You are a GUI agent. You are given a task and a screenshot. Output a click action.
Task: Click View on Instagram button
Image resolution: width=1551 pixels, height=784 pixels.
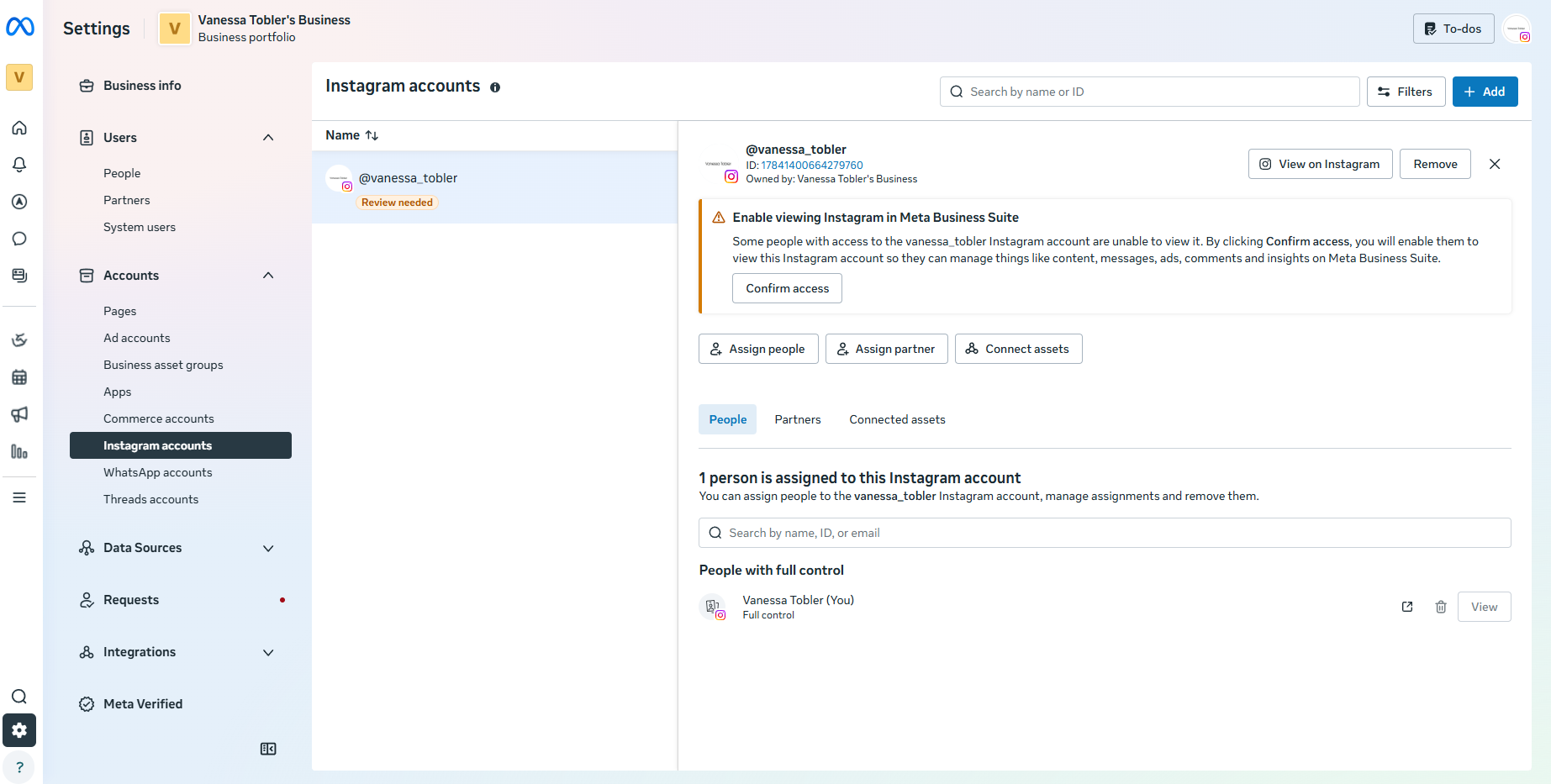click(x=1320, y=164)
